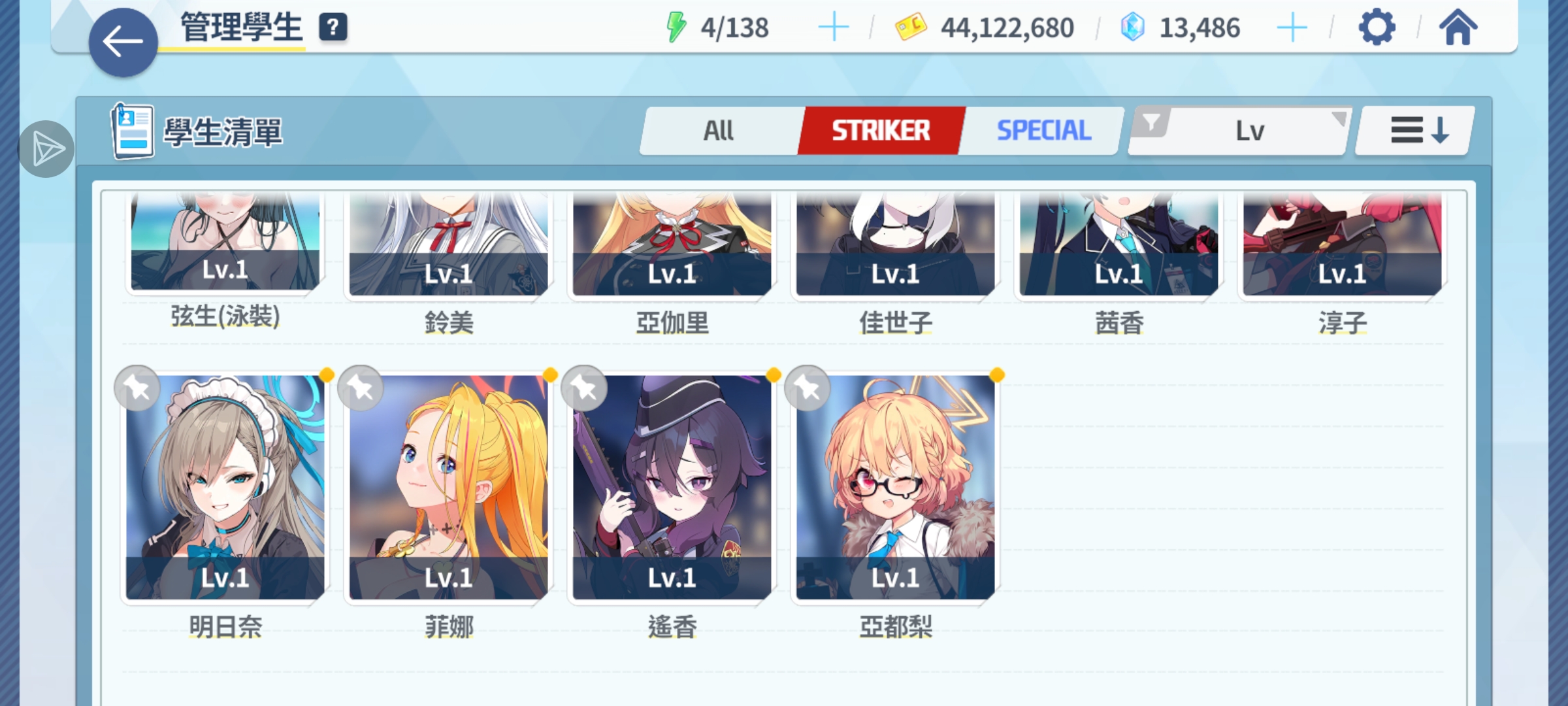Open student 遙香 portrait
This screenshot has width=1568, height=706.
672,487
